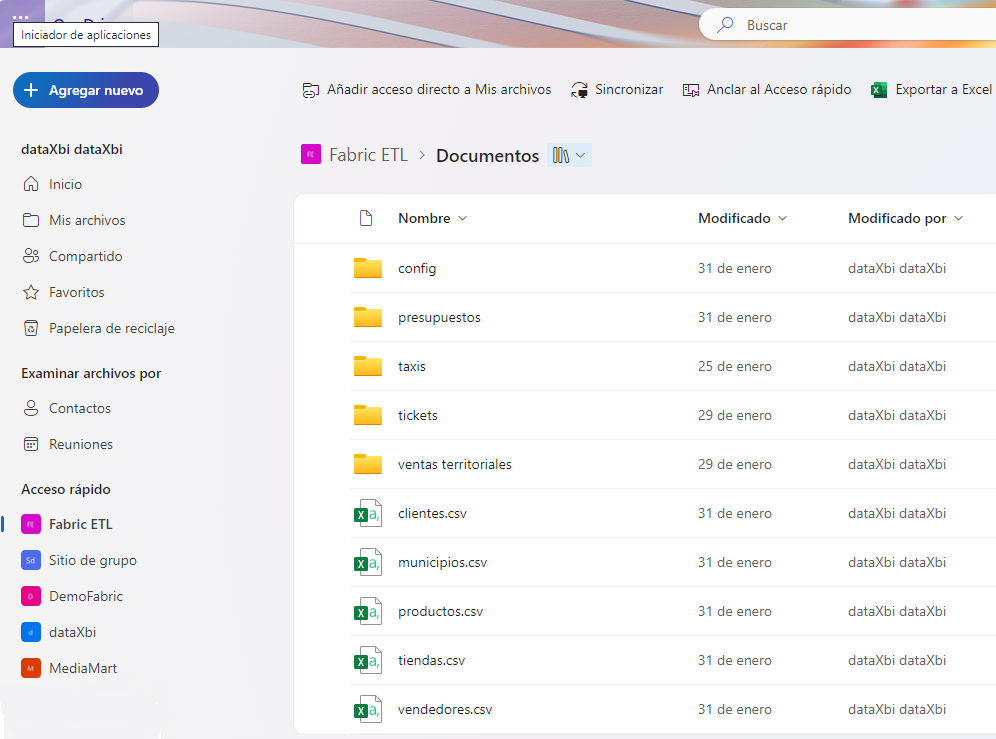Click the Anclar al Acceso rápido icon
This screenshot has width=996, height=739.
click(x=690, y=89)
